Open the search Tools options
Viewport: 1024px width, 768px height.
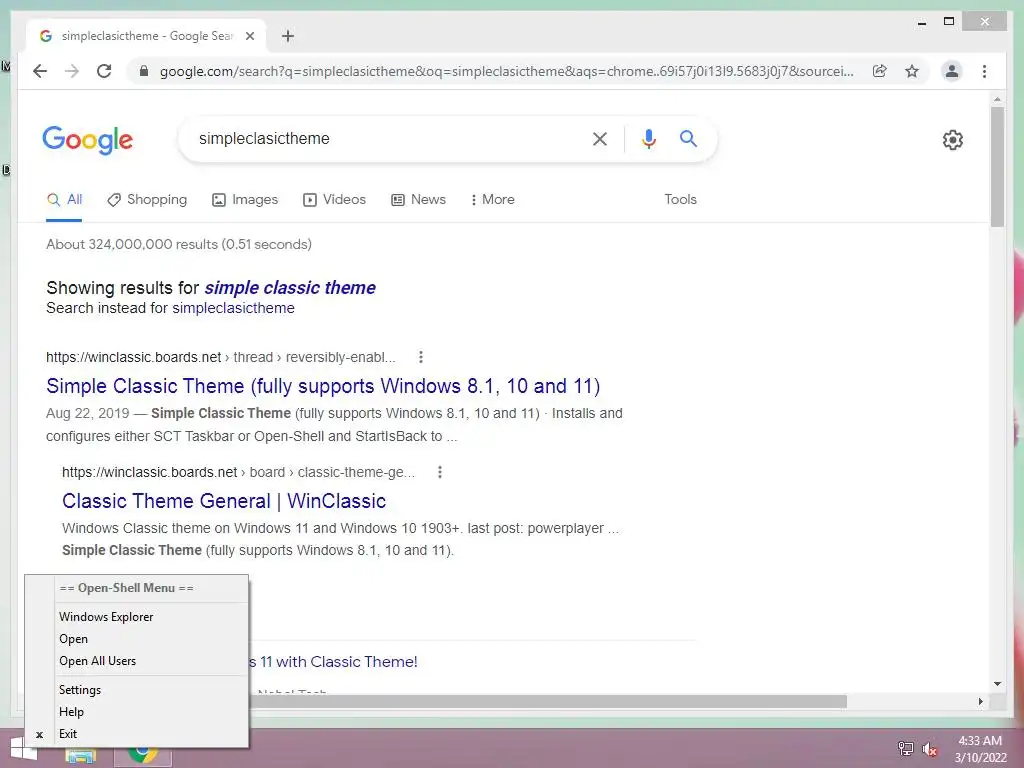(680, 199)
